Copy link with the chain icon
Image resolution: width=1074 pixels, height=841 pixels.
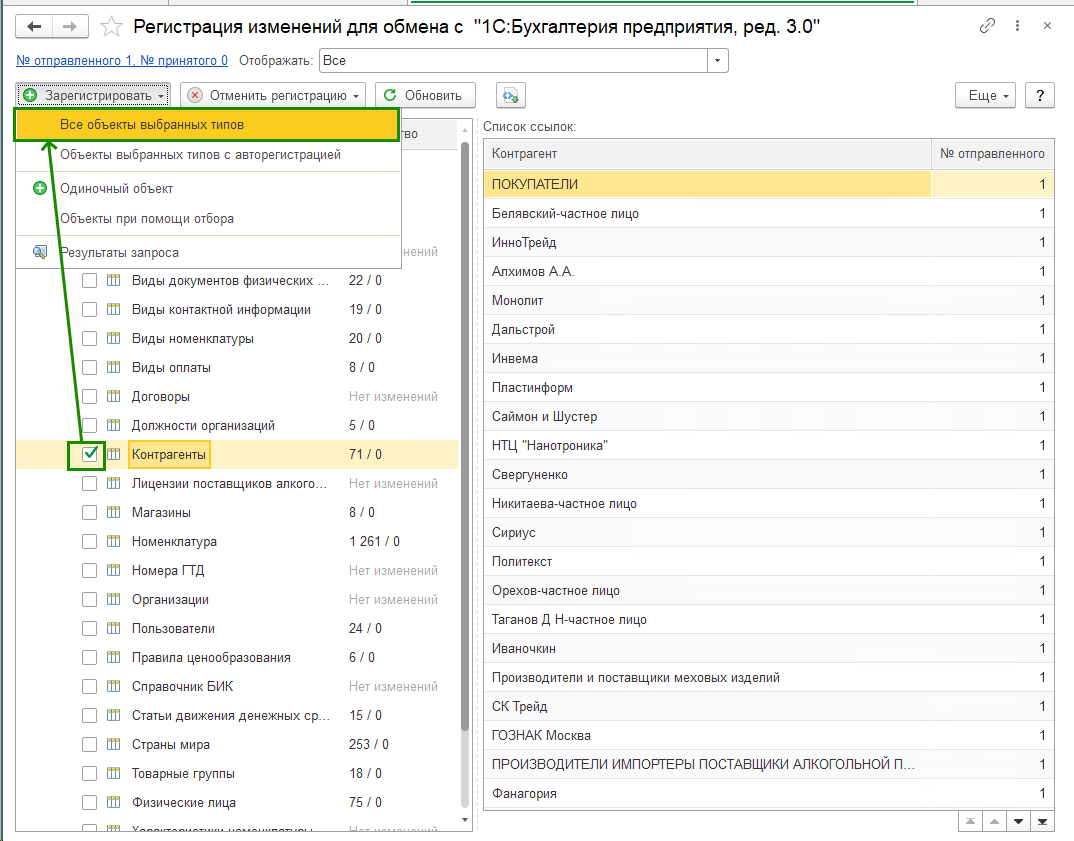(987, 26)
